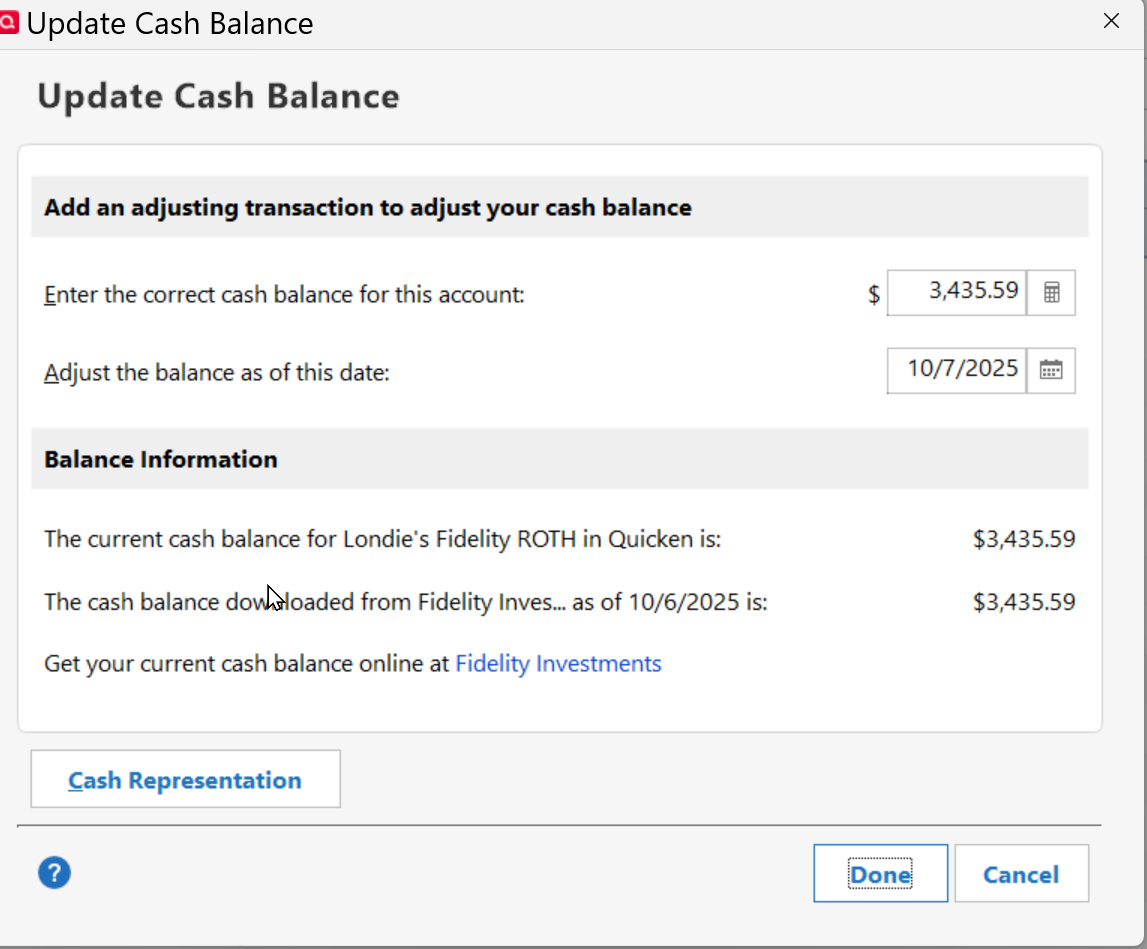1147x949 pixels.
Task: Open the Fidelity Investments link
Action: tap(558, 664)
